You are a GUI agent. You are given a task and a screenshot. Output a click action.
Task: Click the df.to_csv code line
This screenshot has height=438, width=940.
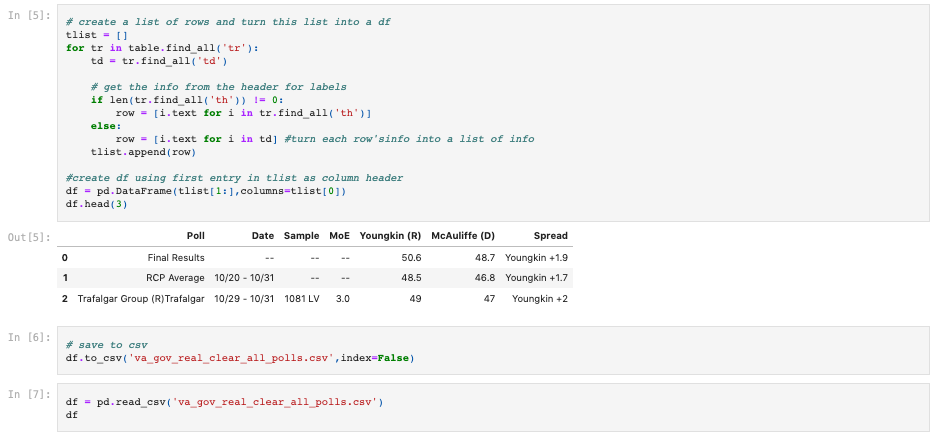pyautogui.click(x=240, y=358)
